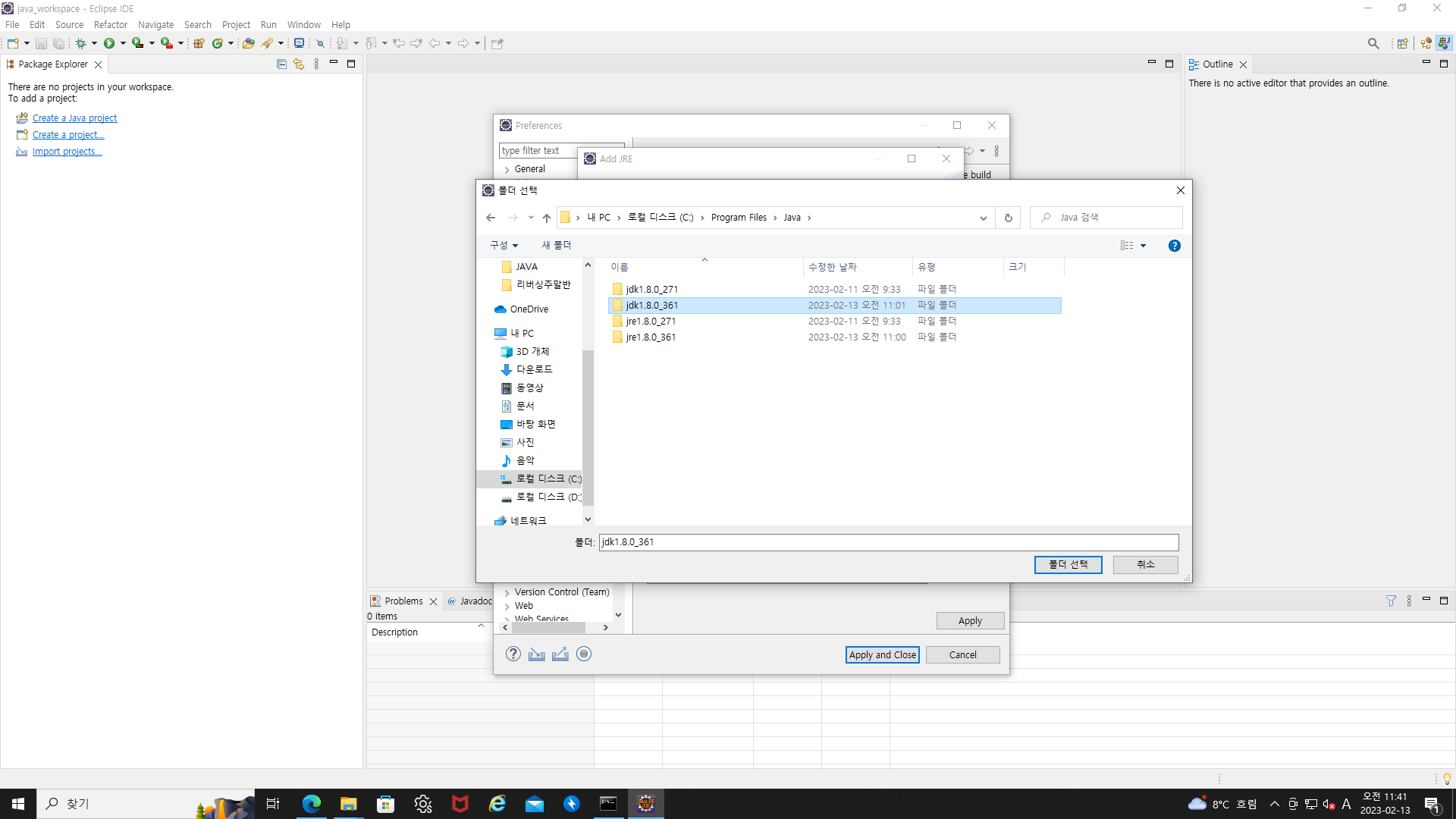Screen dimensions: 1456x819
Task: Click the New Java Class icon
Action: pyautogui.click(x=218, y=43)
